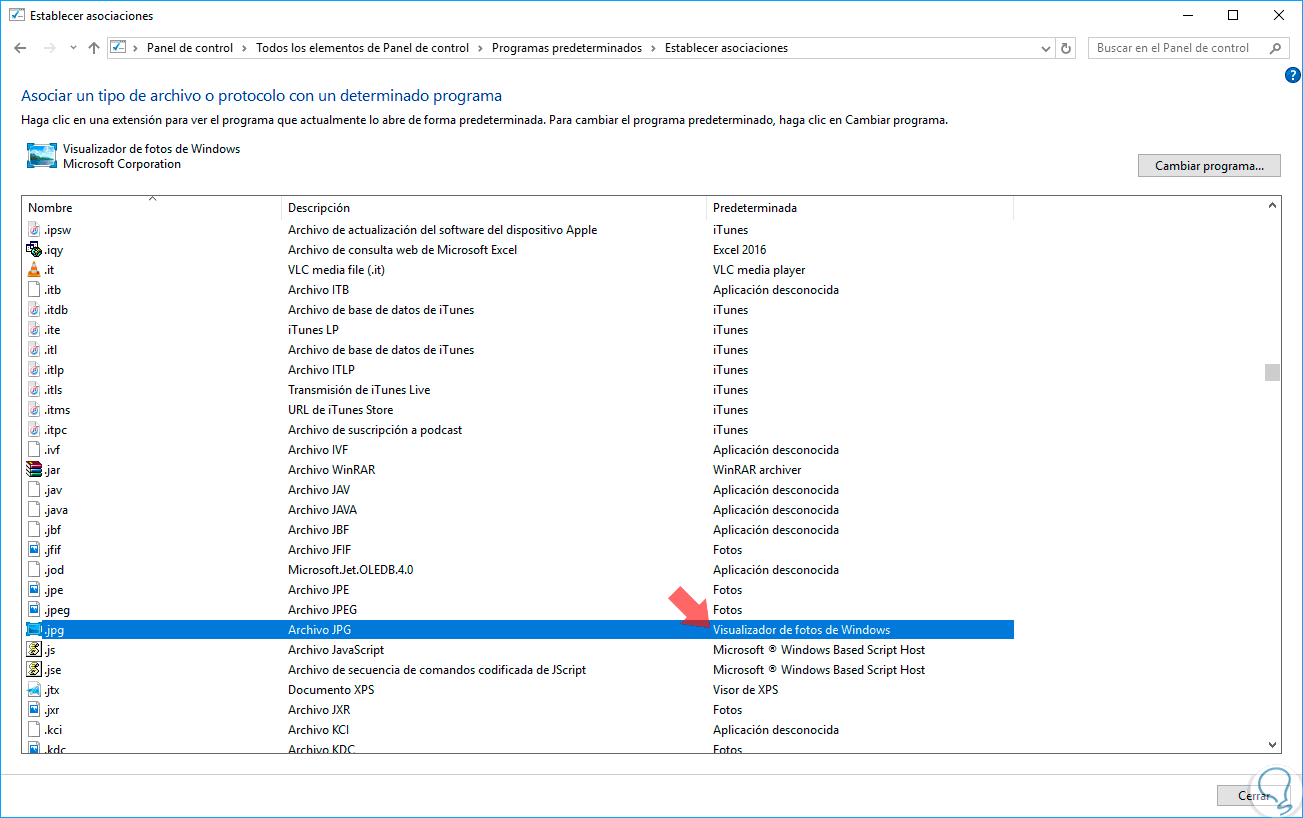Click the Excel icon next to .iqy
Screen dimensions: 1303x818
[x=34, y=250]
